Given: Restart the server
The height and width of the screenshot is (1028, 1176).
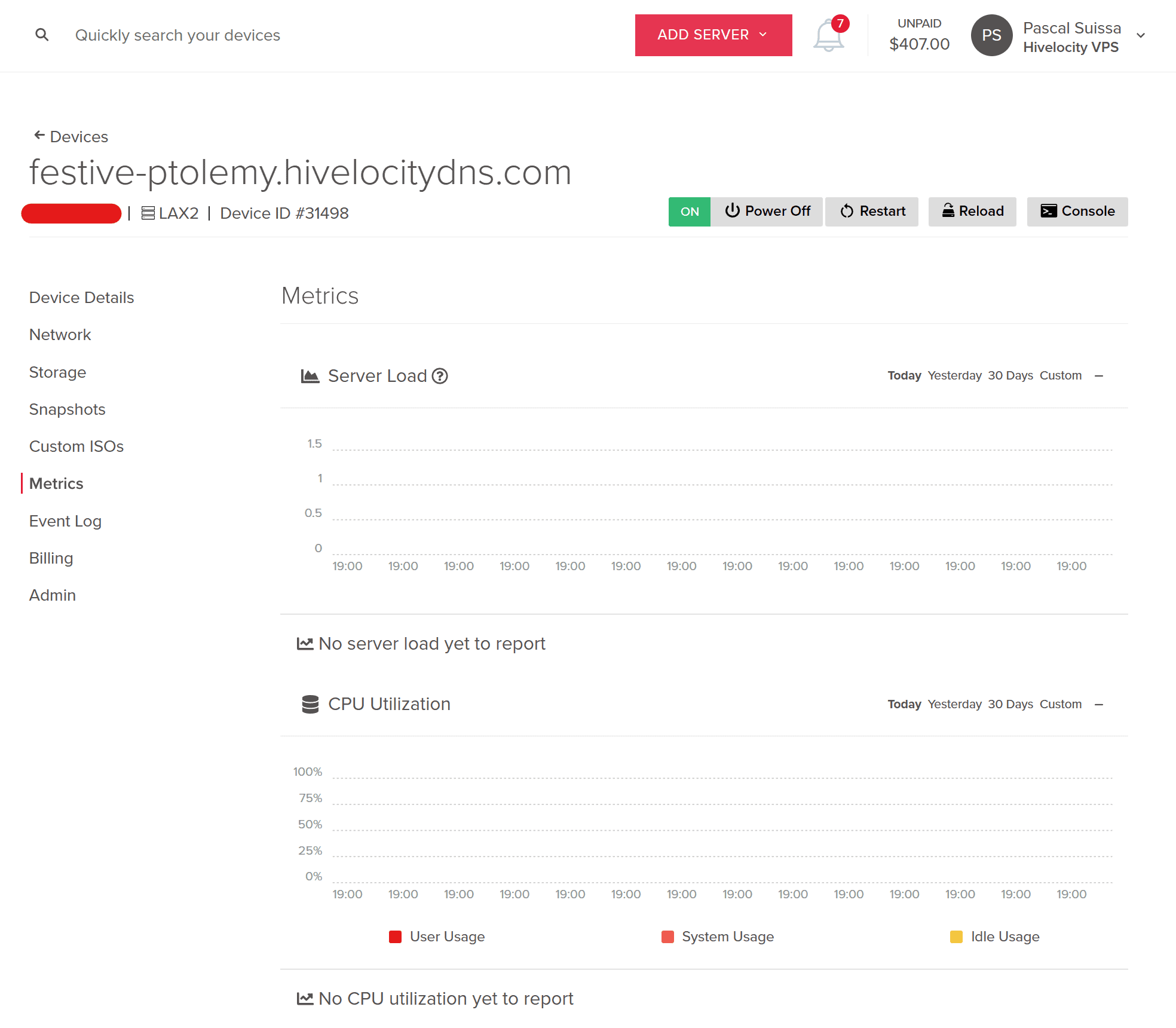Looking at the screenshot, I should (872, 212).
